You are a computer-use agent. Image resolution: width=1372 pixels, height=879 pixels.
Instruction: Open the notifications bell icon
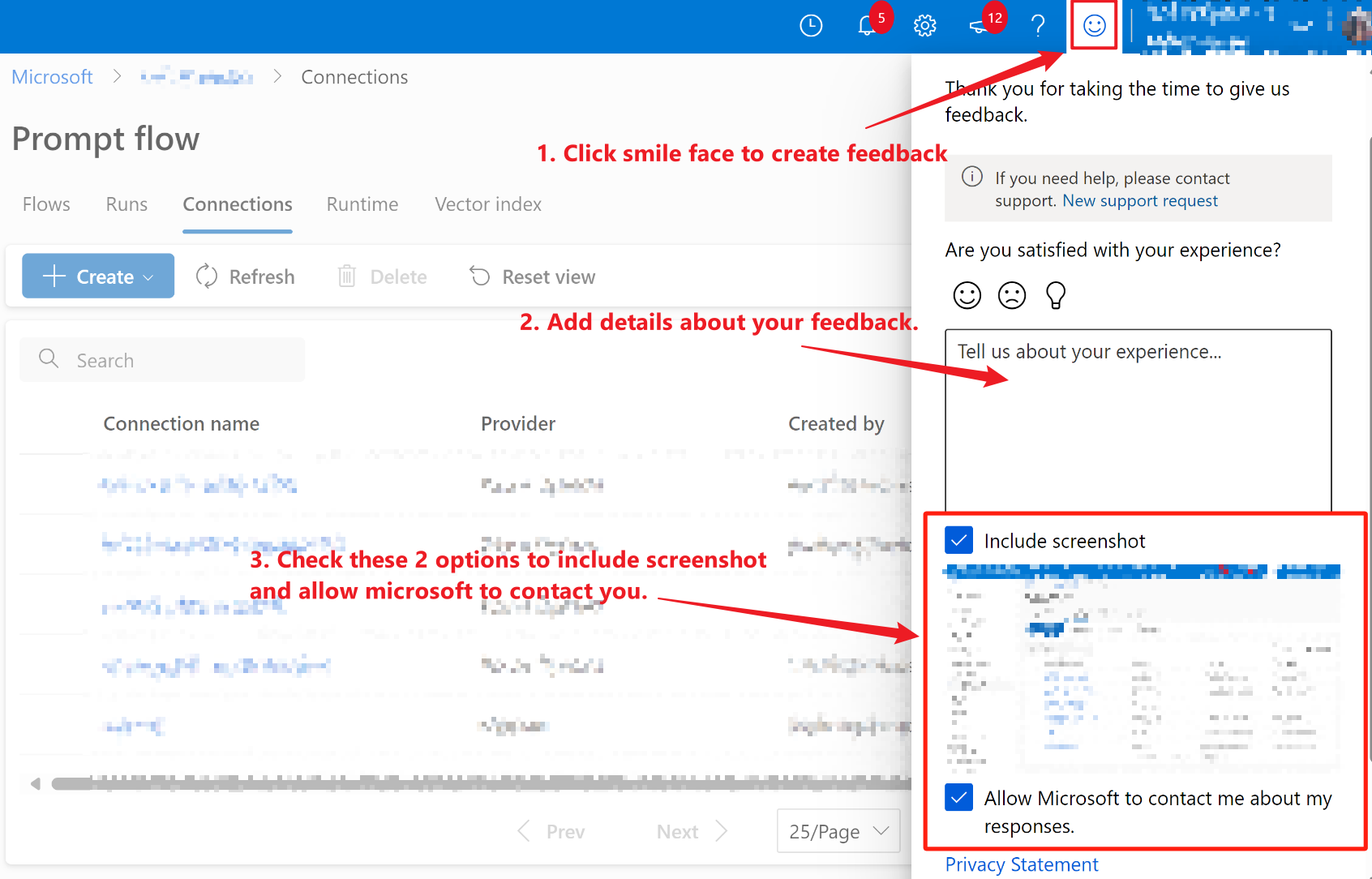click(x=867, y=26)
